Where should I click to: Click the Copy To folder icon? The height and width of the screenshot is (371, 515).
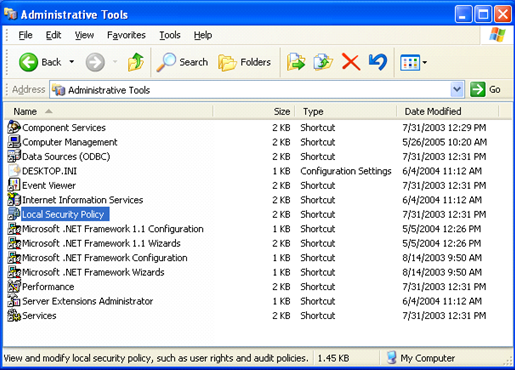click(323, 62)
